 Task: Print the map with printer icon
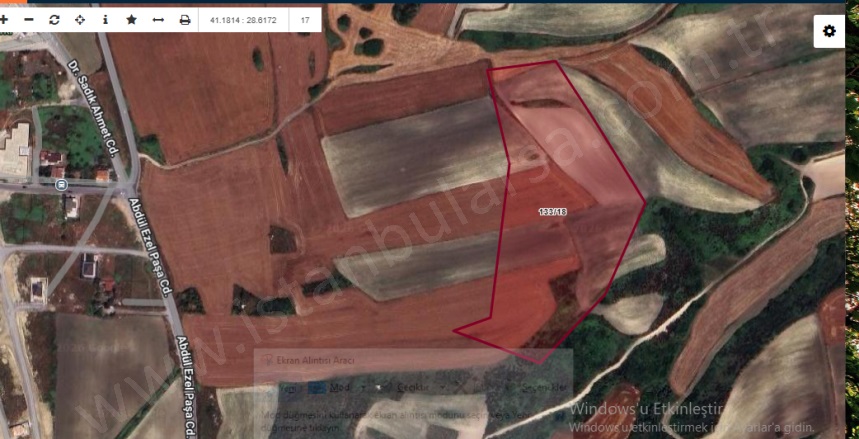(x=185, y=20)
